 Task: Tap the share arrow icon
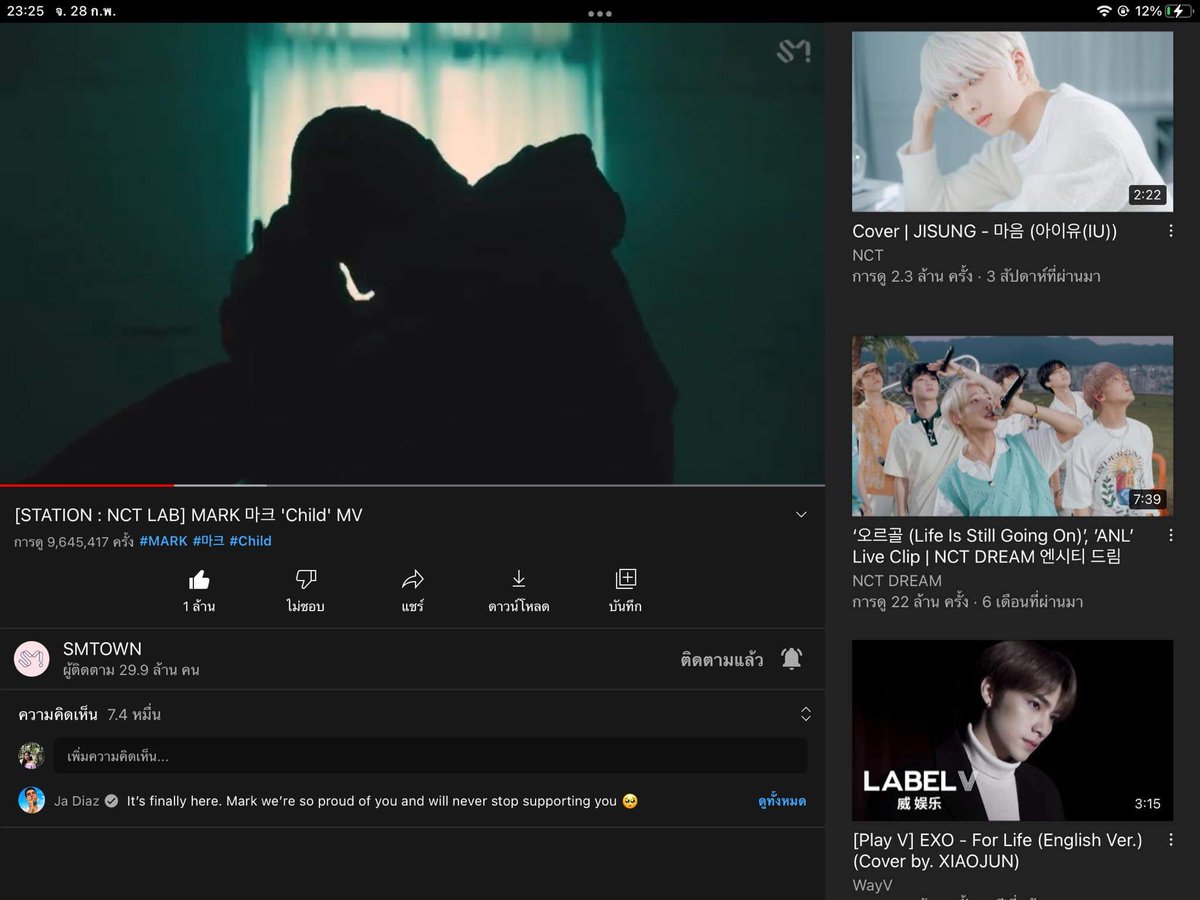point(413,579)
